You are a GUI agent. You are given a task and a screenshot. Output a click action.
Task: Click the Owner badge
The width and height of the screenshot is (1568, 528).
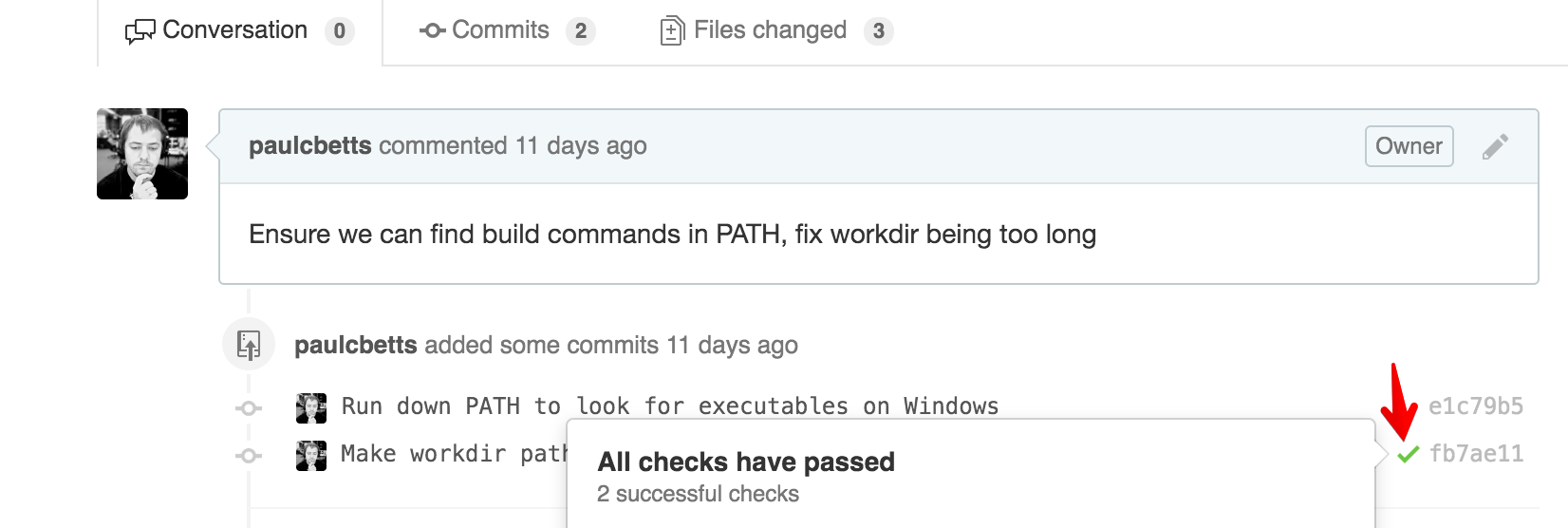coord(1409,146)
